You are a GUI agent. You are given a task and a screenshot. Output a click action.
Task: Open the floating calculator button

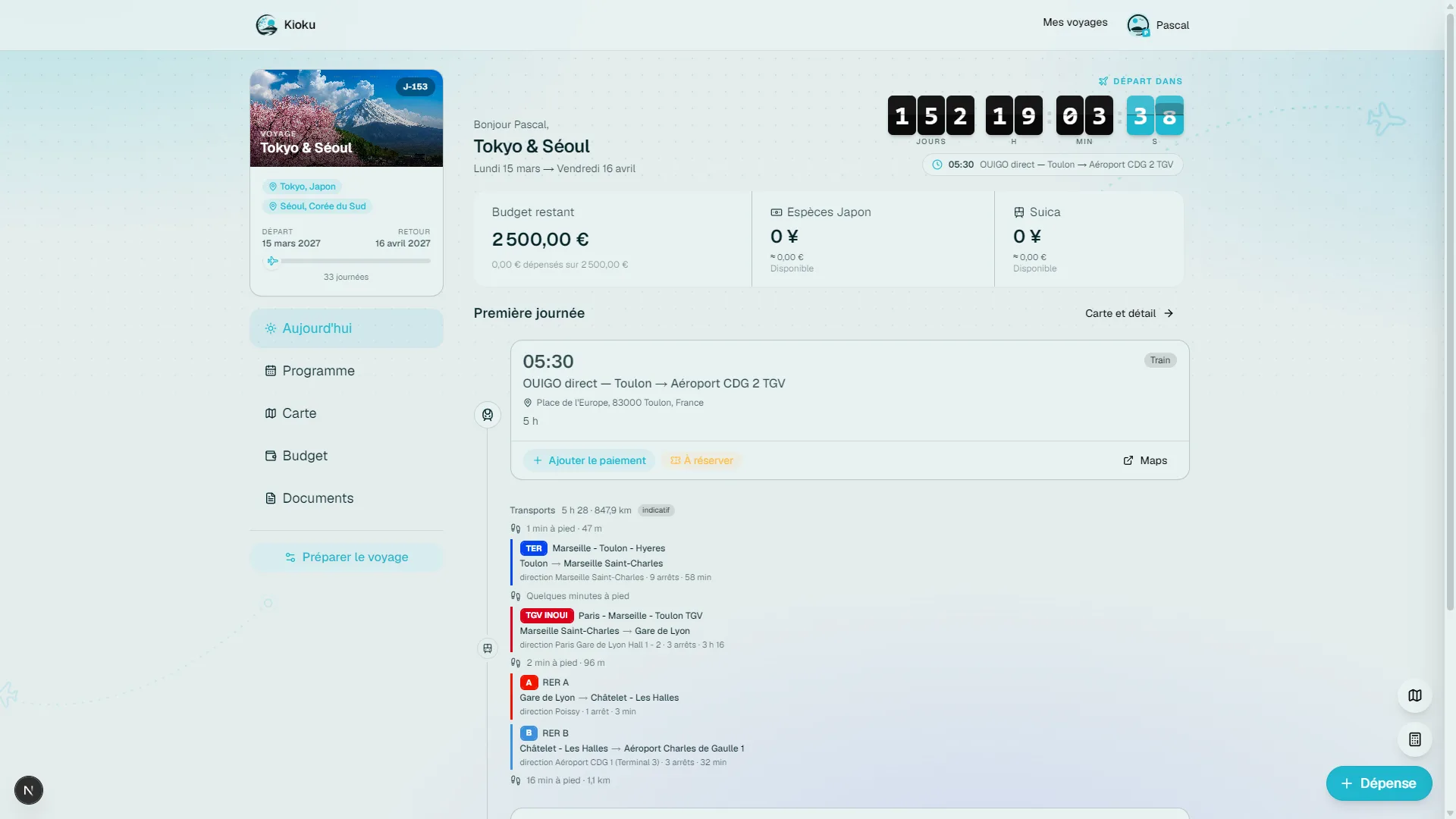tap(1414, 739)
